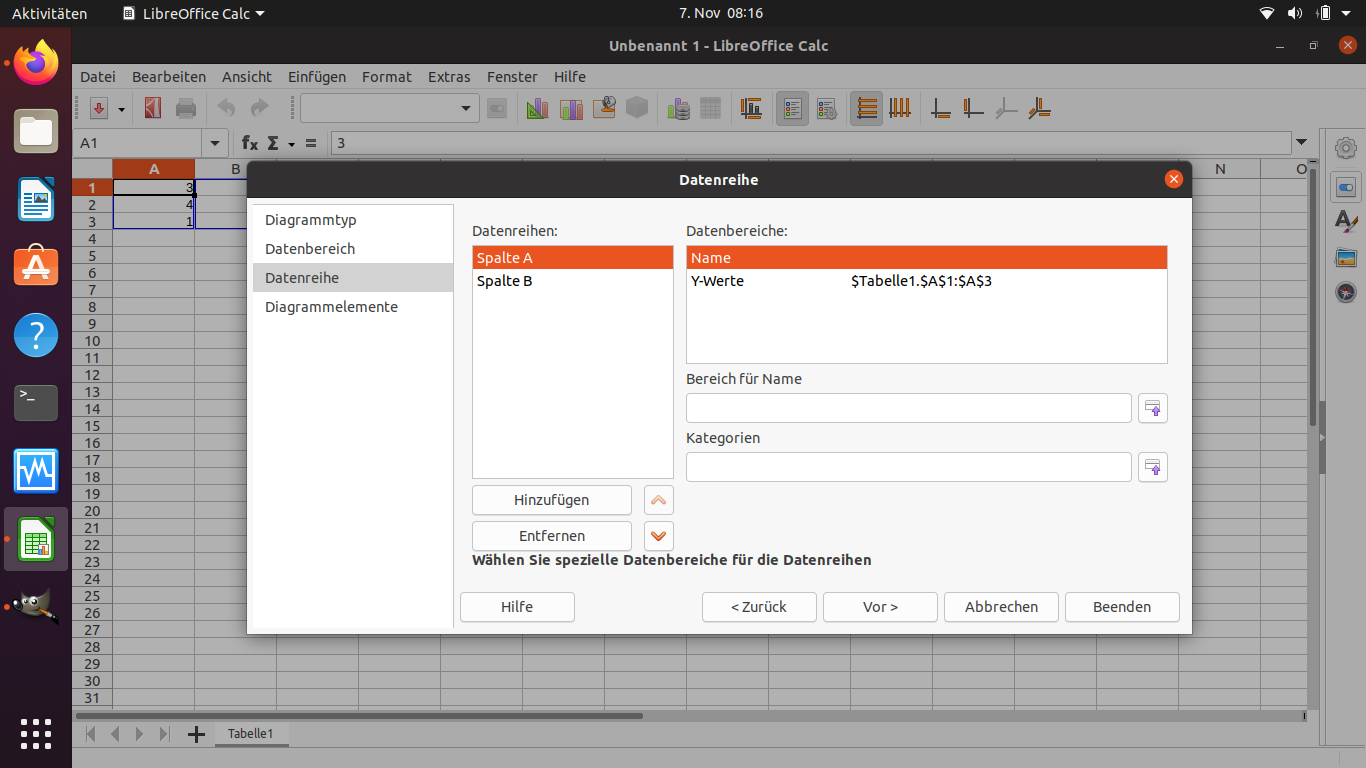Image resolution: width=1366 pixels, height=768 pixels.
Task: Click the Data Ranges icon
Action: coord(679,108)
